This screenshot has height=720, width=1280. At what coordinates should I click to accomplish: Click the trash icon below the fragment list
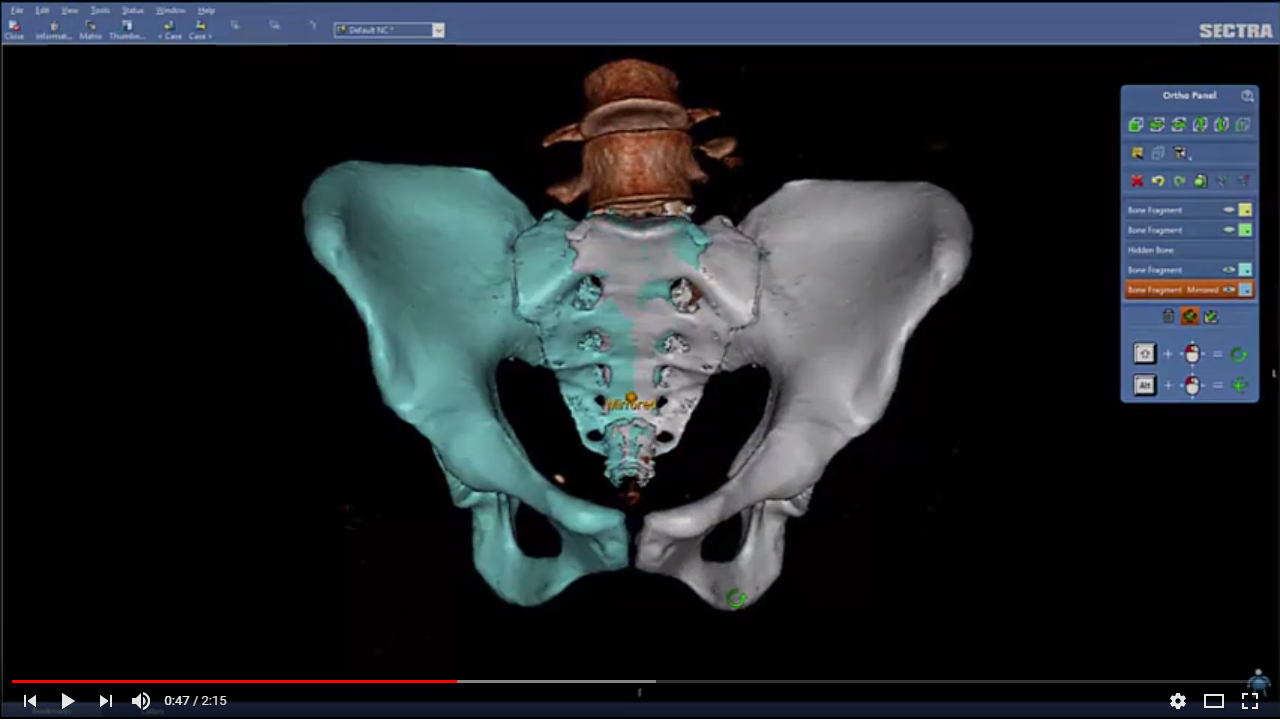click(1168, 315)
